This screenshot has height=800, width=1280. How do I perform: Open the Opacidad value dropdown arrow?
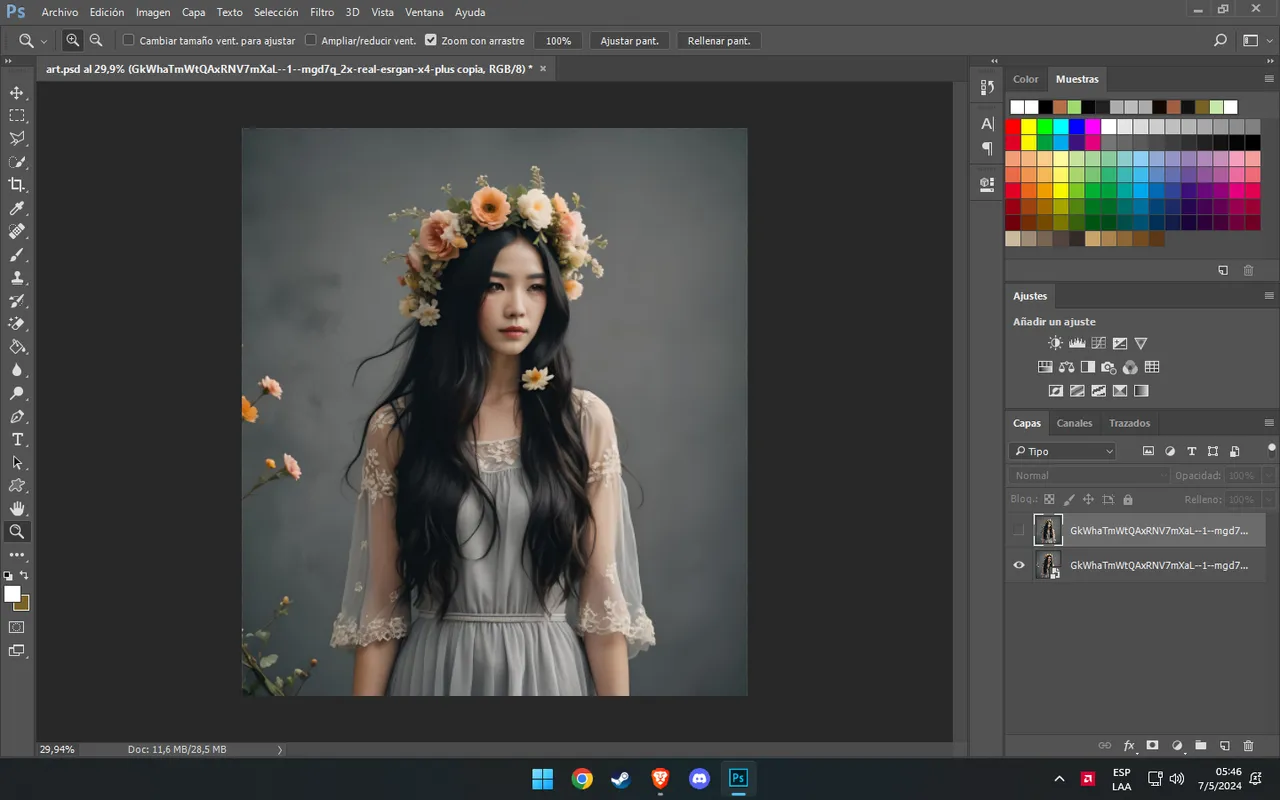(x=1269, y=476)
